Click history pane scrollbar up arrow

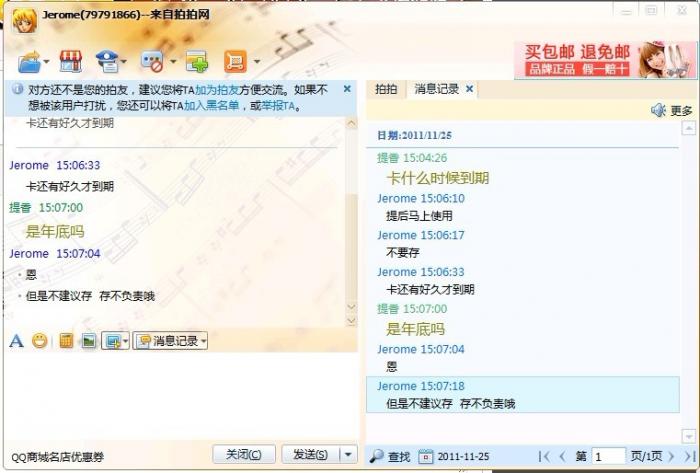point(688,129)
